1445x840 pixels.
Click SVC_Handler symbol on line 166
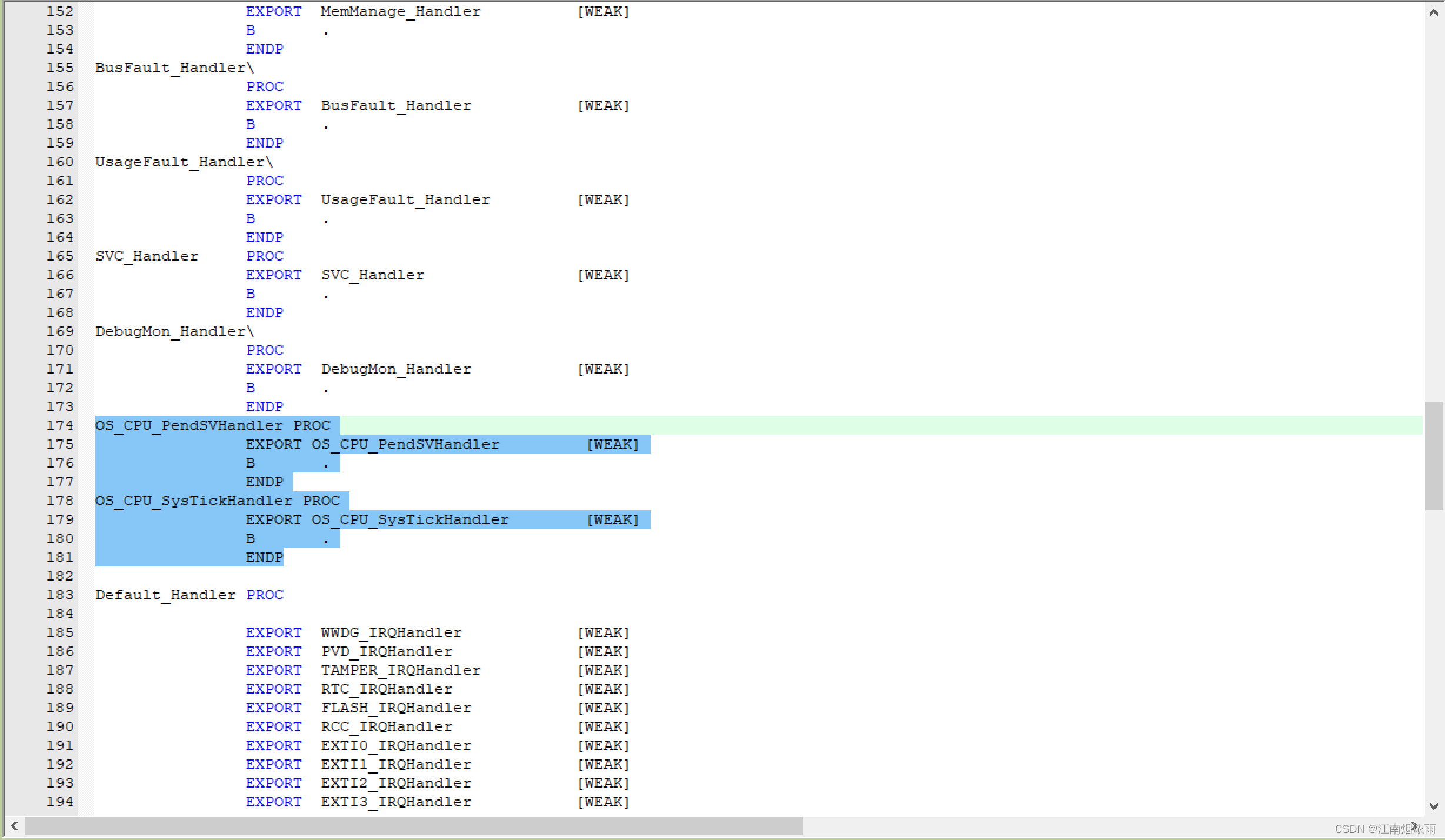372,275
